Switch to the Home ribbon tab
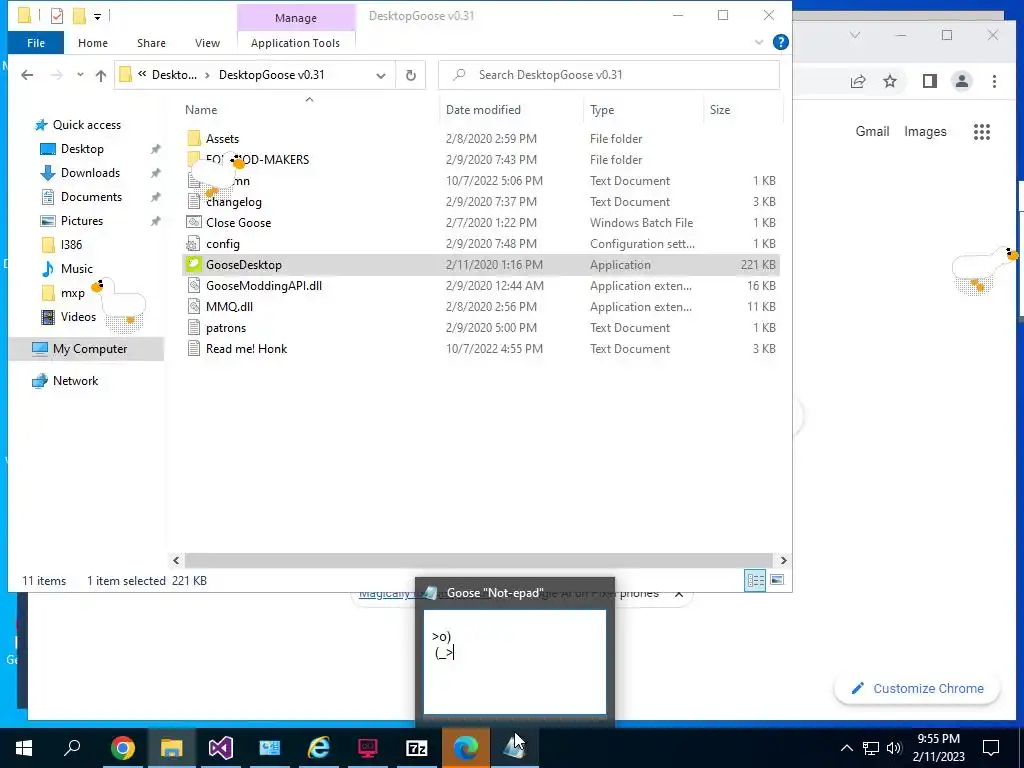 tap(93, 43)
